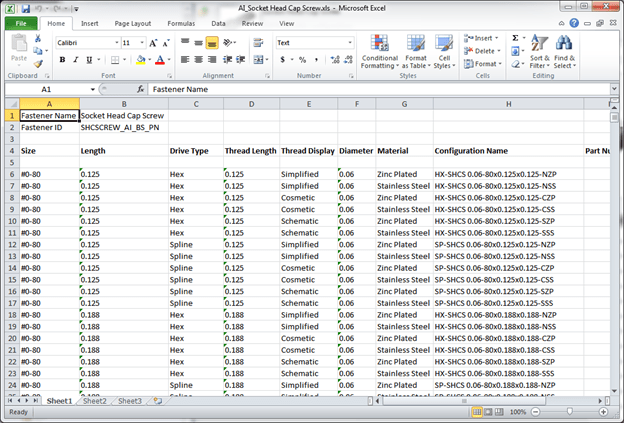Adjust the zoom slider handle
The image size is (624, 423).
(569, 411)
